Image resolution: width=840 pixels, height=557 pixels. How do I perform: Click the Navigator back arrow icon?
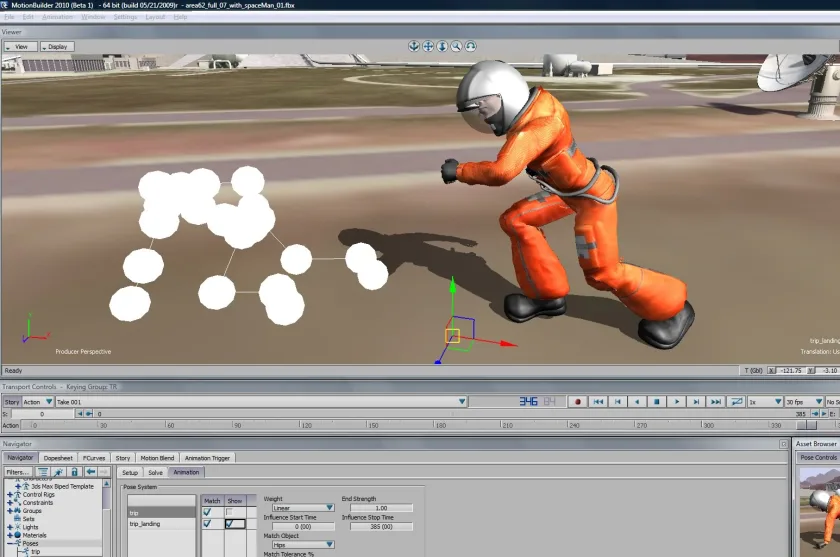tap(91, 472)
